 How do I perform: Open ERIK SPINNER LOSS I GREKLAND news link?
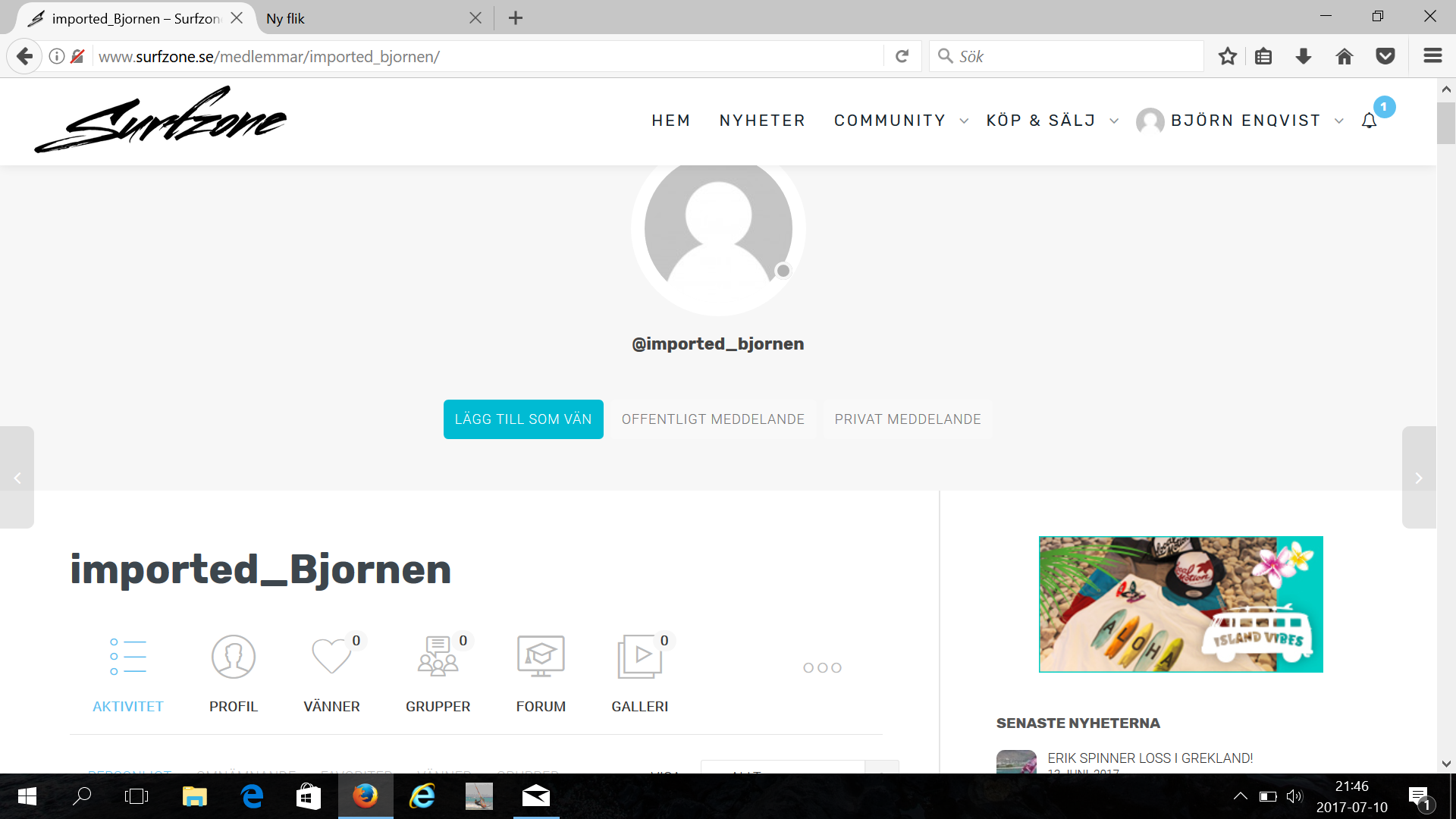tap(1150, 758)
